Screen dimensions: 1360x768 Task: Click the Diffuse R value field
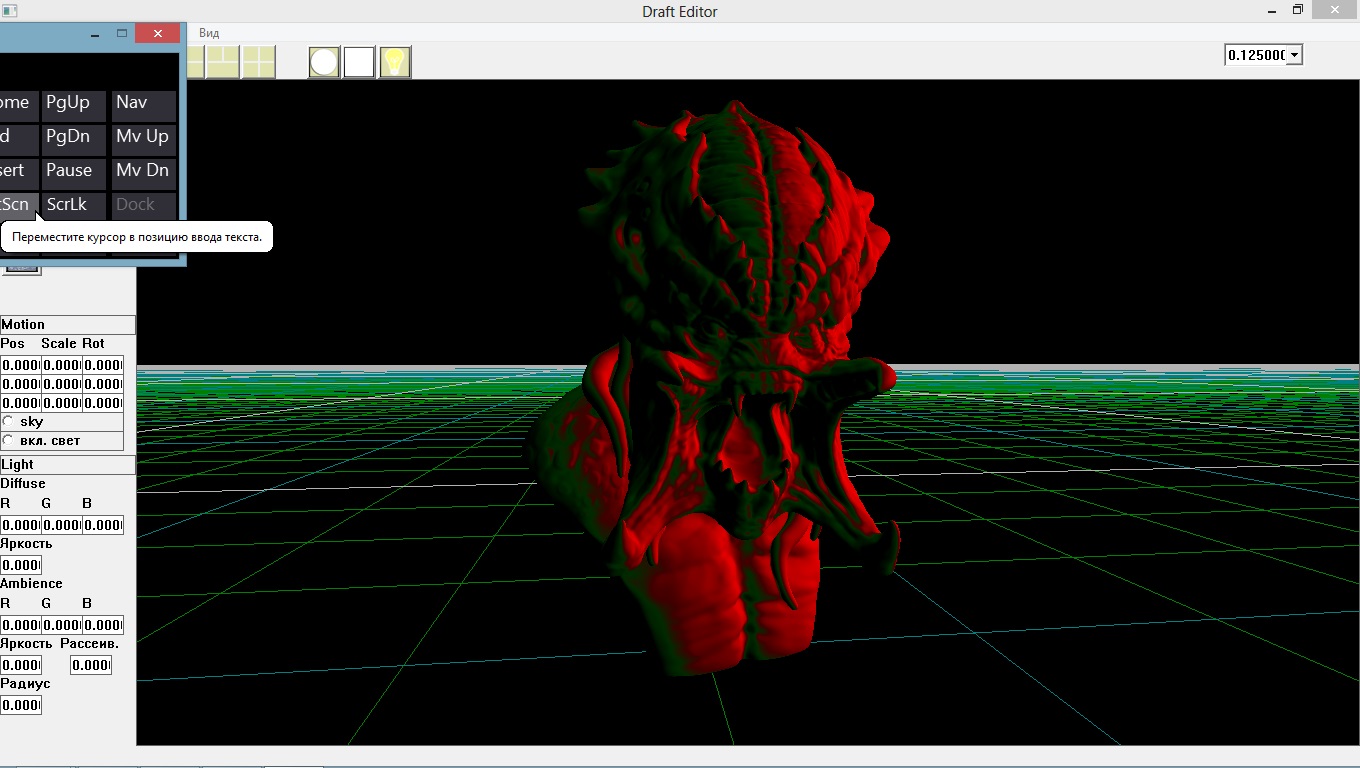coord(20,525)
